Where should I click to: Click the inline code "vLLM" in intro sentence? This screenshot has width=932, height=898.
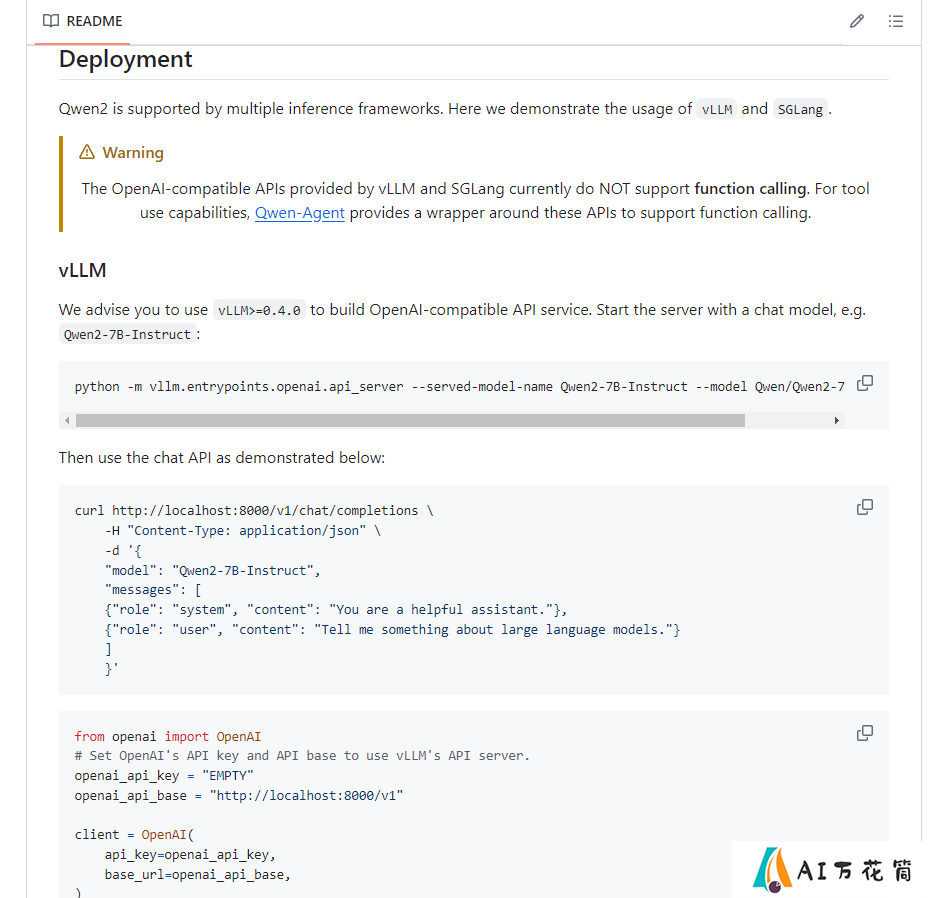click(x=717, y=109)
